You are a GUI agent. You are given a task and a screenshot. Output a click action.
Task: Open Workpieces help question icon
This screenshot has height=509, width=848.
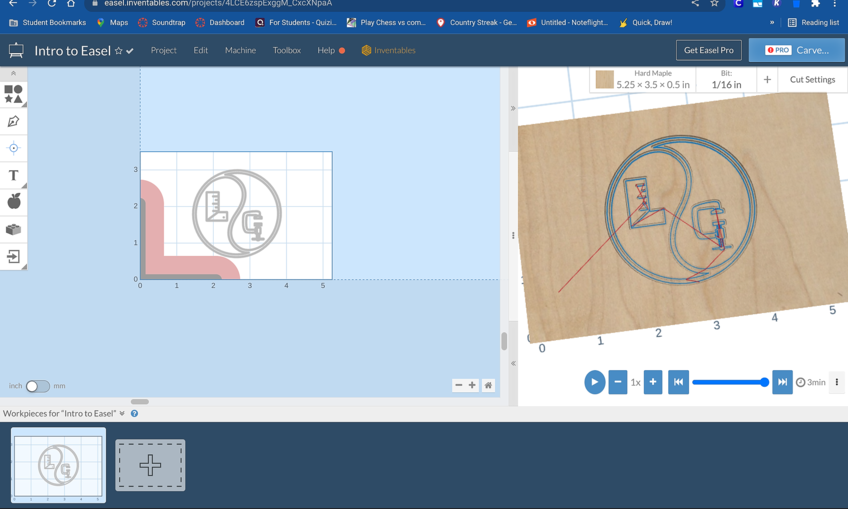[x=134, y=413]
